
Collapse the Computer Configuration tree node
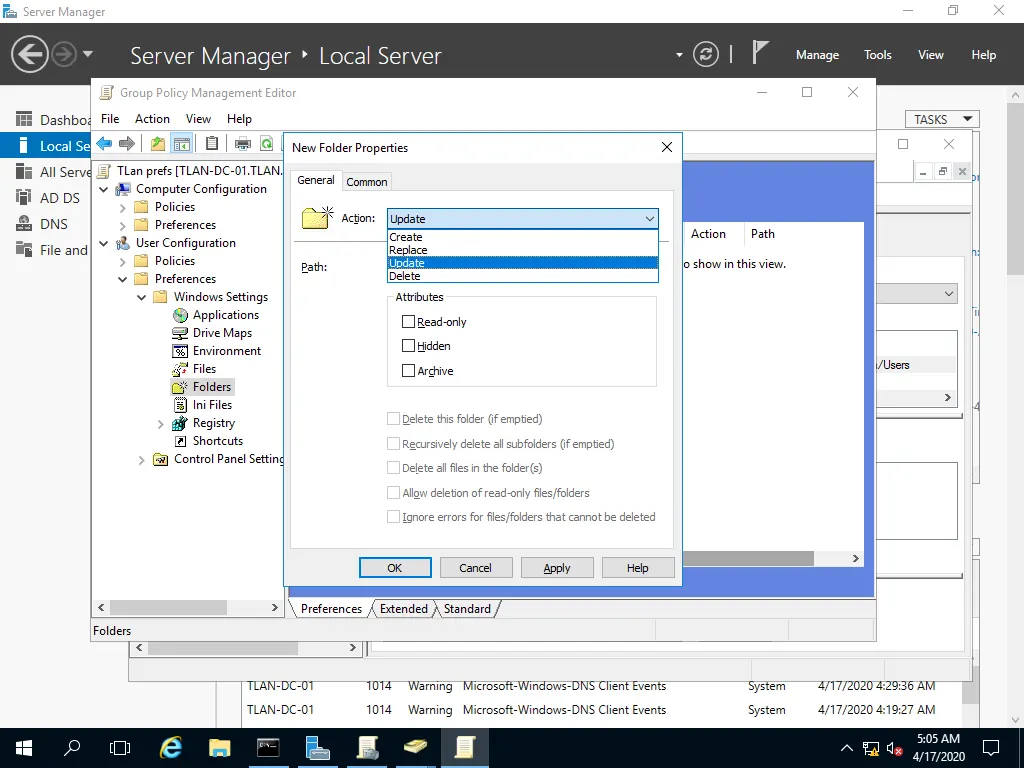[104, 189]
